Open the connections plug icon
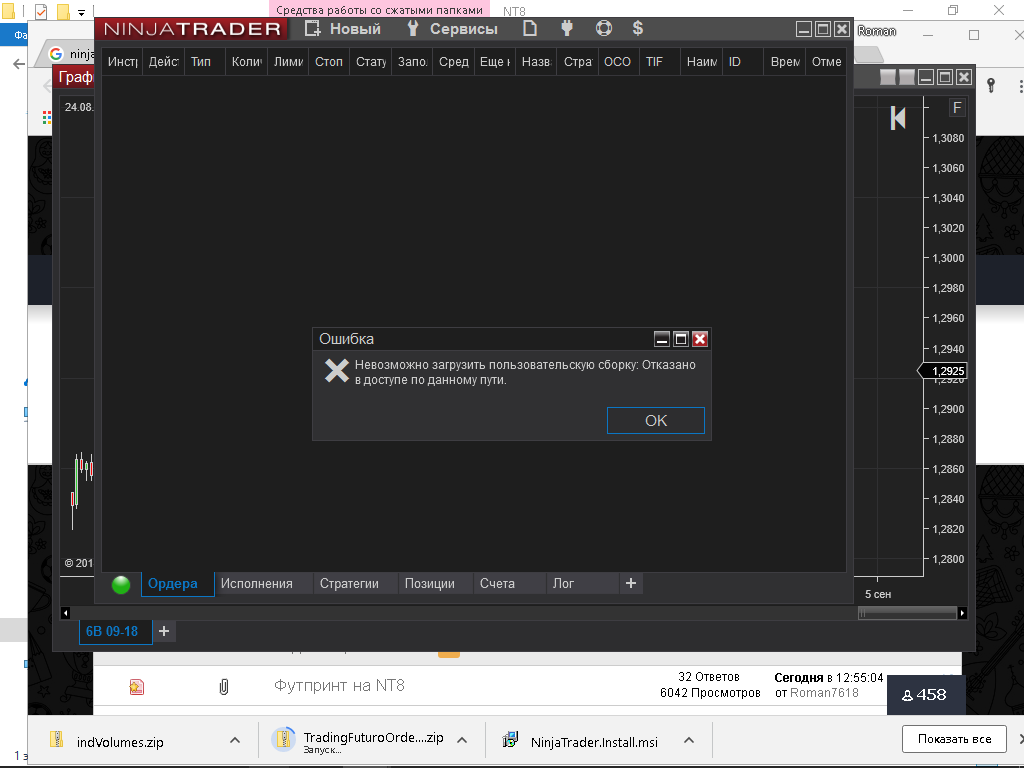 [x=567, y=29]
